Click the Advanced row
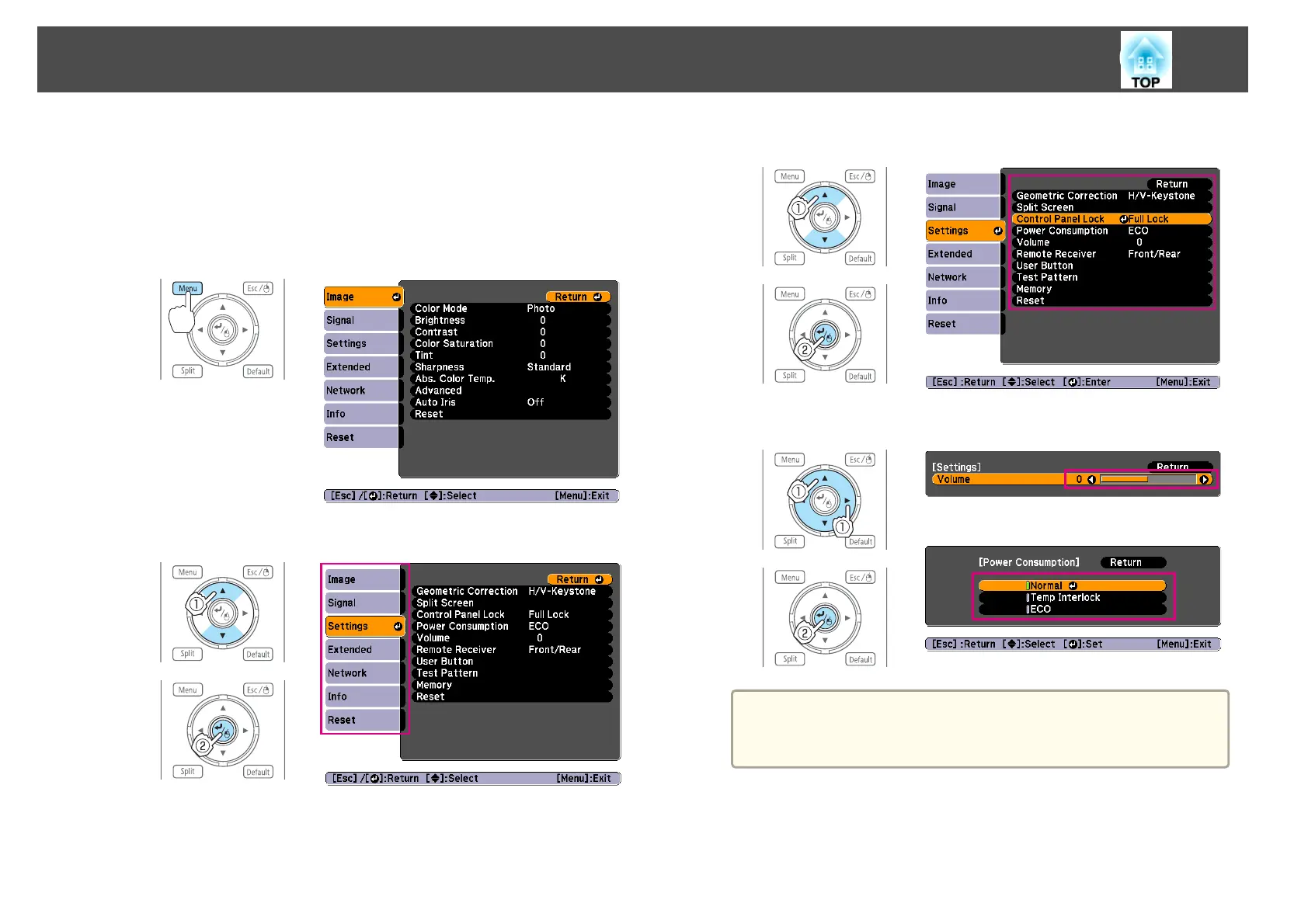Viewport: 1308px width, 924px height. (511, 391)
